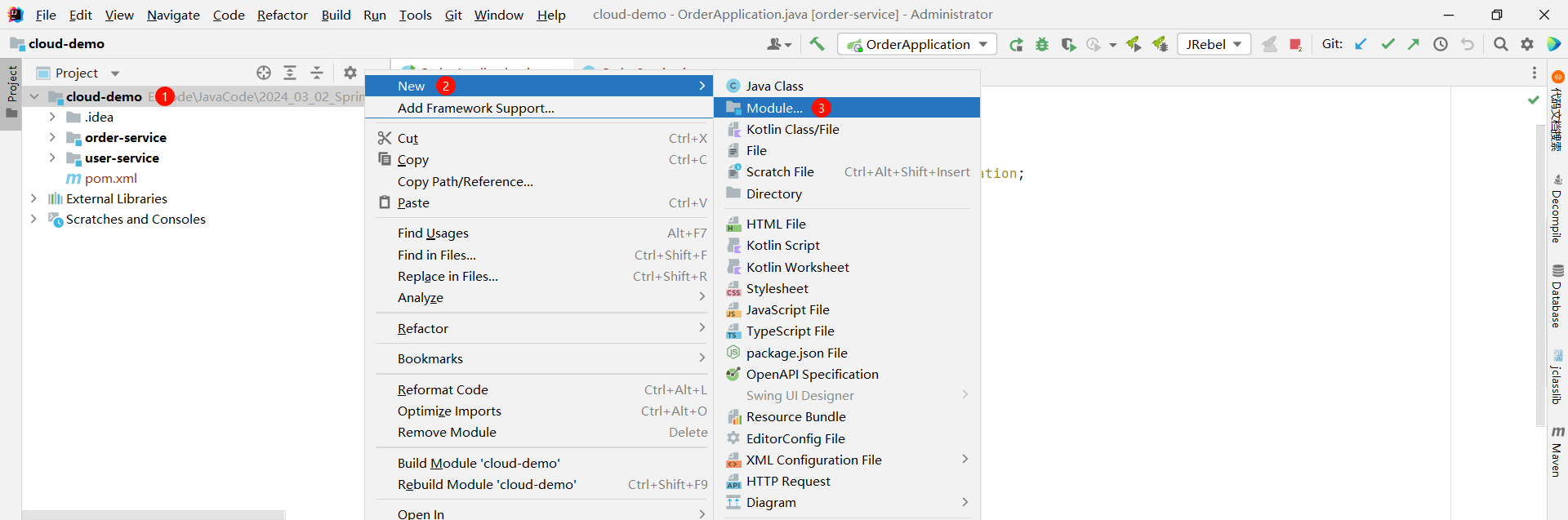Screen dimensions: 1568x520
Task: Select Add Framework Support... option
Action: tap(539, 108)
